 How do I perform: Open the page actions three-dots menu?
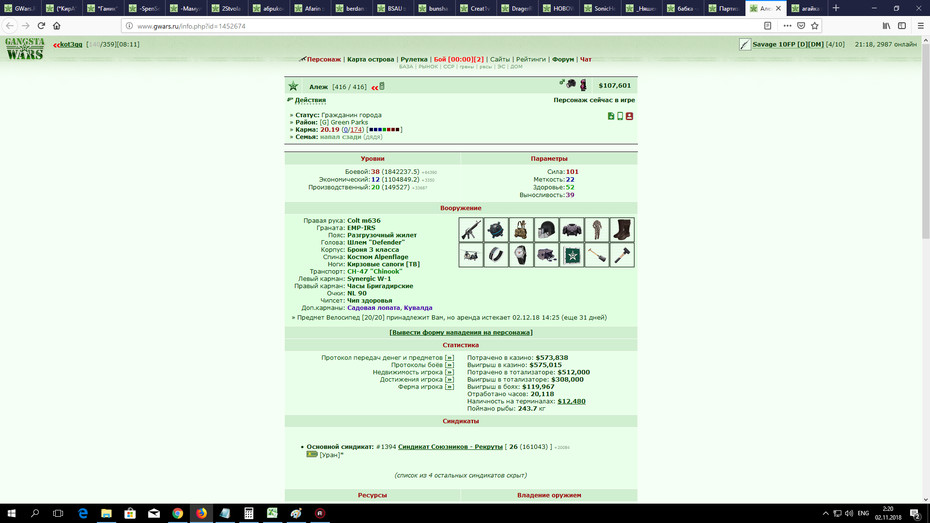pos(787,25)
